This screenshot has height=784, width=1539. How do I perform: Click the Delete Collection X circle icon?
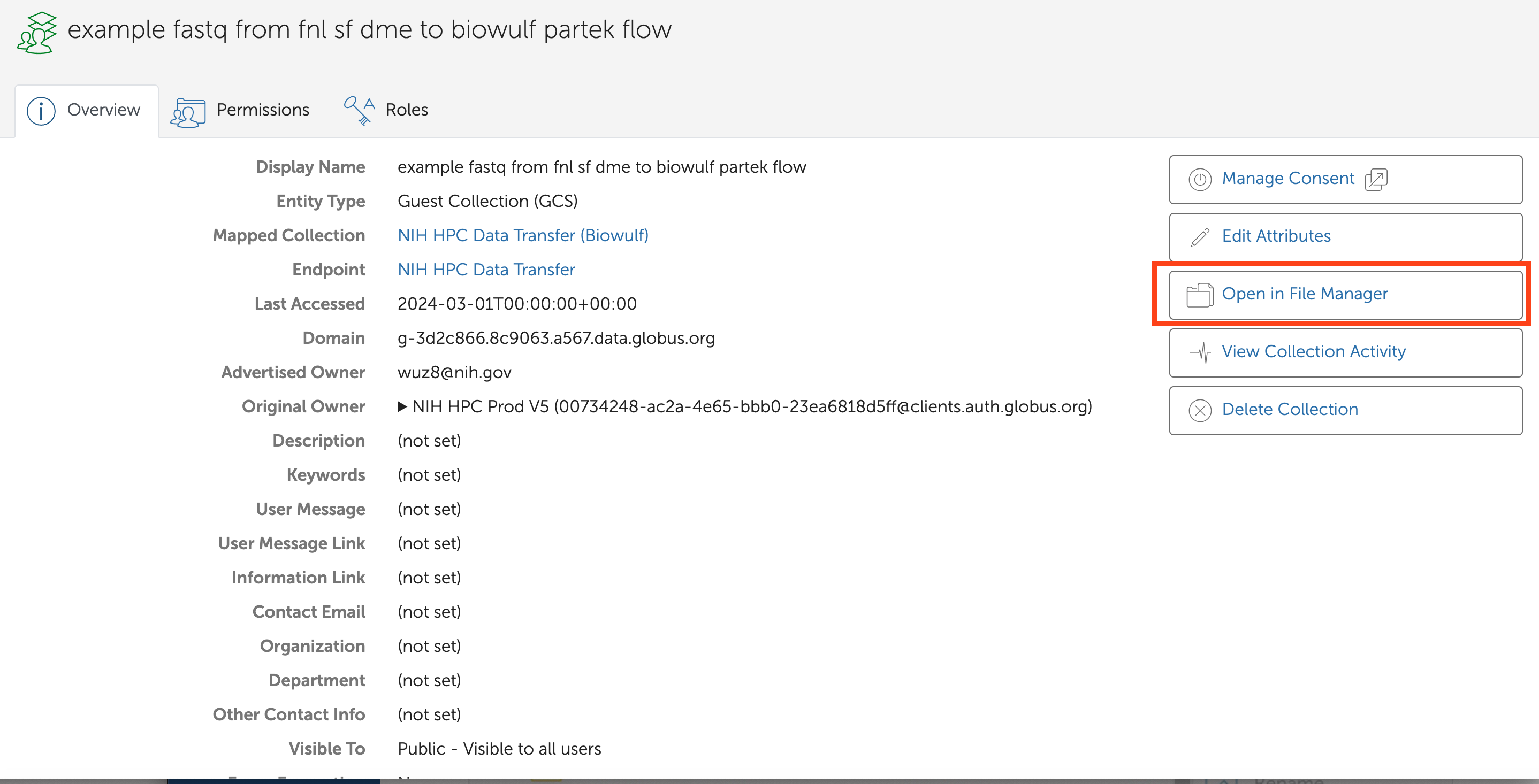click(x=1200, y=410)
